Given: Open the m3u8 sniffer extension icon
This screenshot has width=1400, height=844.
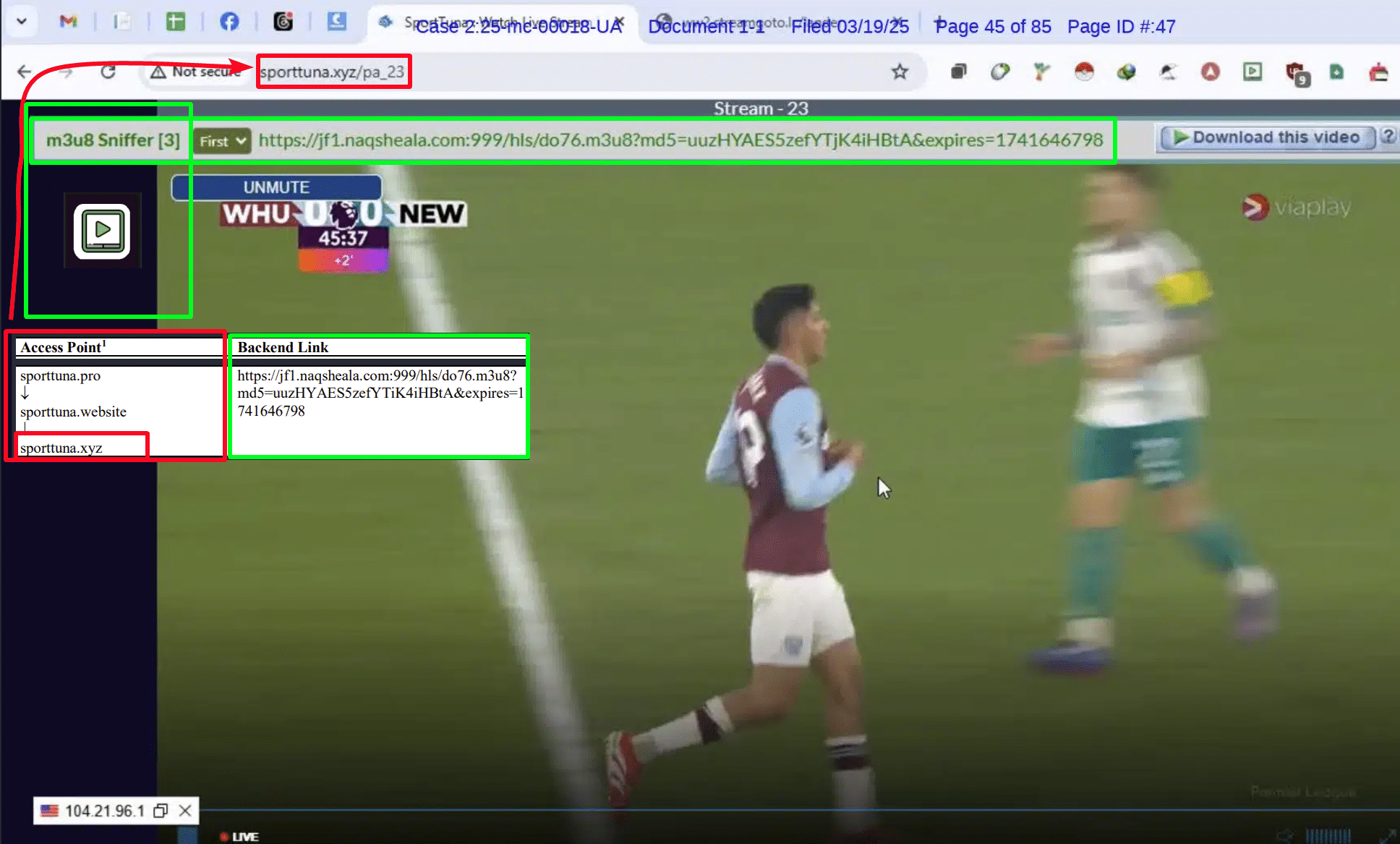Looking at the screenshot, I should [x=1252, y=72].
